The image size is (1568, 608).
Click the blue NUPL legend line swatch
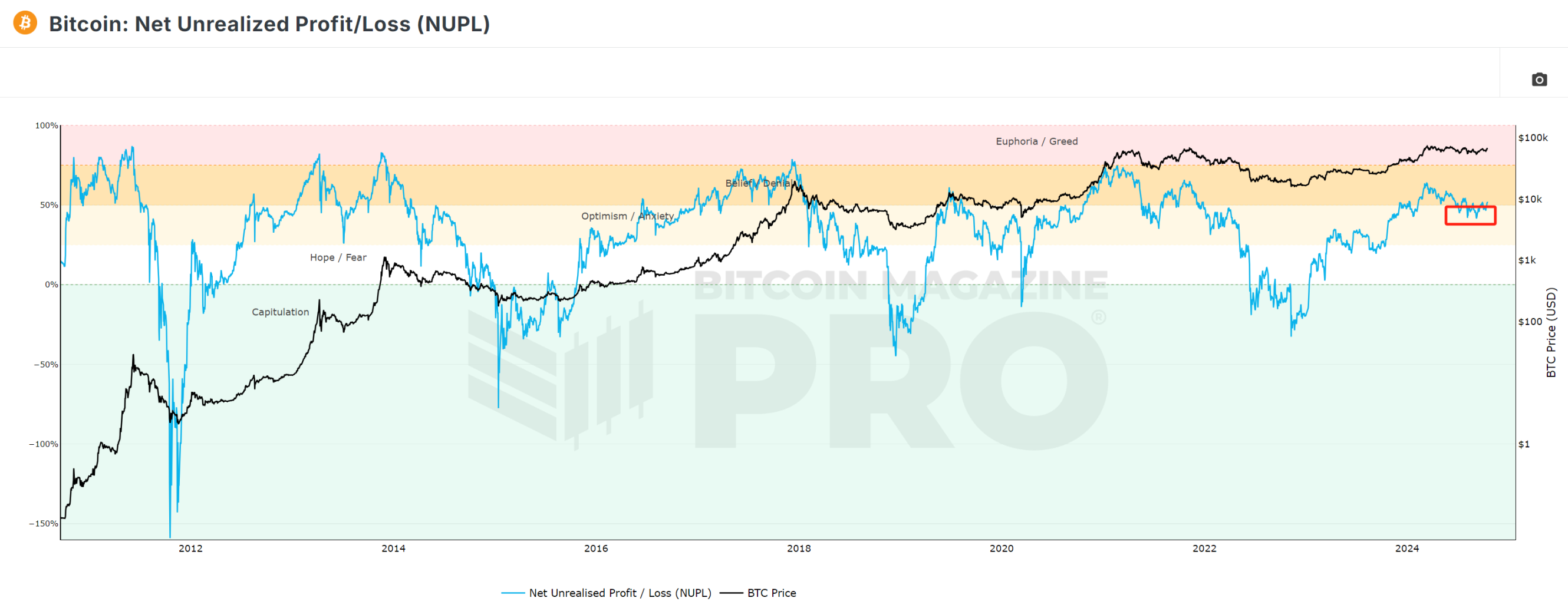coord(513,593)
